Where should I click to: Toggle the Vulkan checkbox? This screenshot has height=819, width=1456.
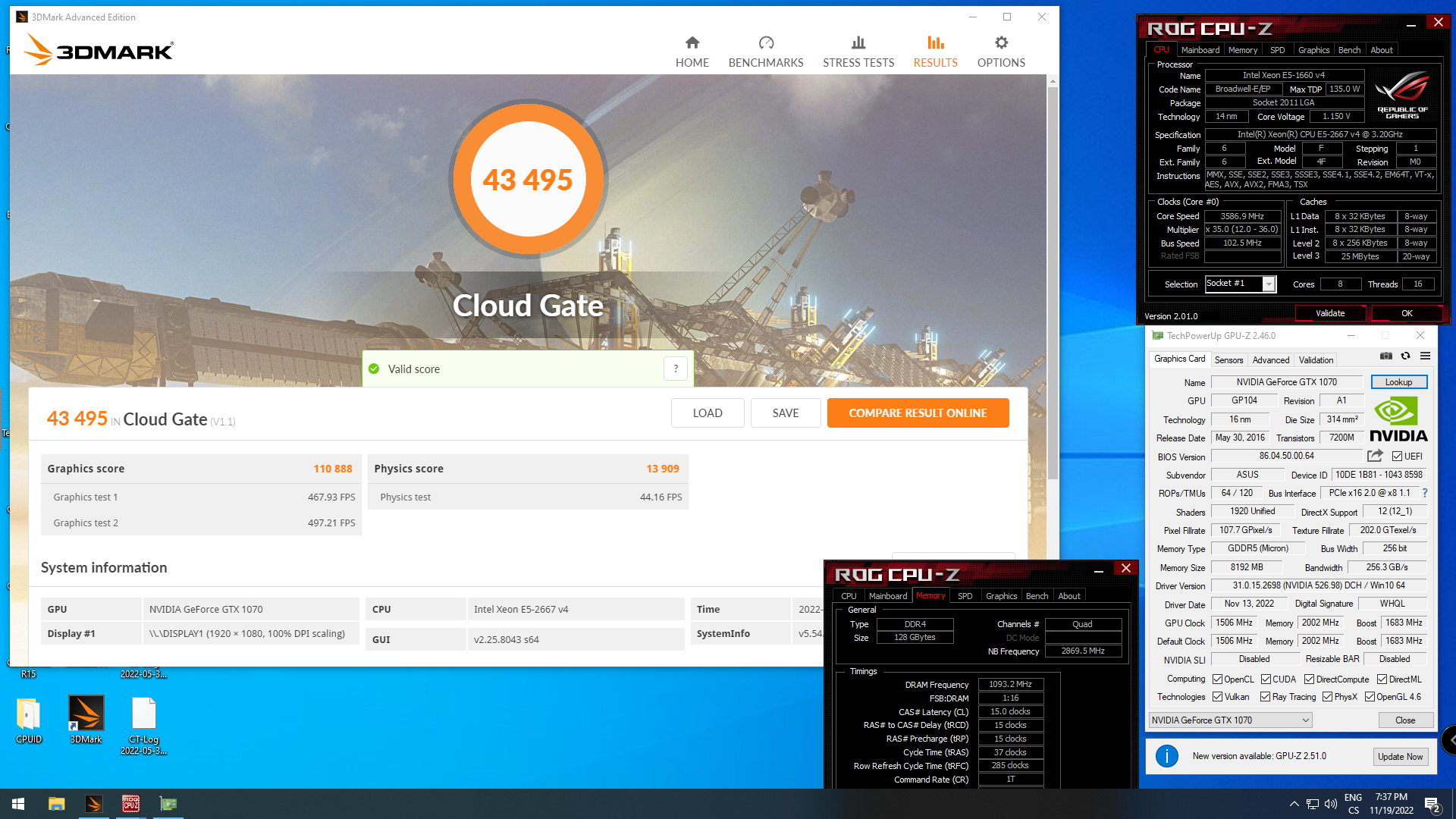pyautogui.click(x=1217, y=697)
